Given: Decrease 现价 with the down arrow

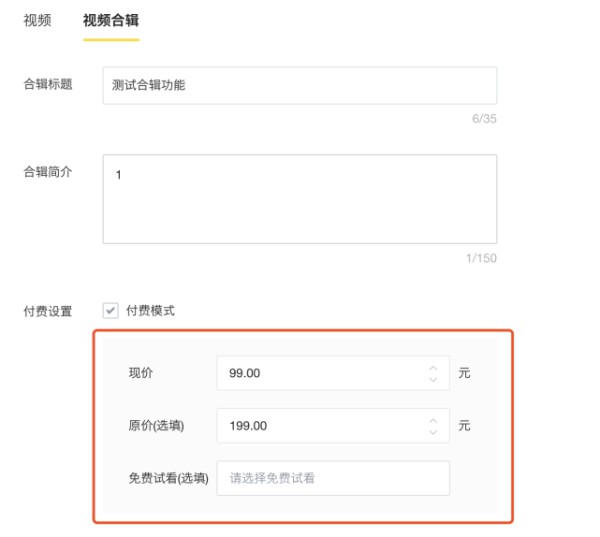Looking at the screenshot, I should tap(433, 380).
